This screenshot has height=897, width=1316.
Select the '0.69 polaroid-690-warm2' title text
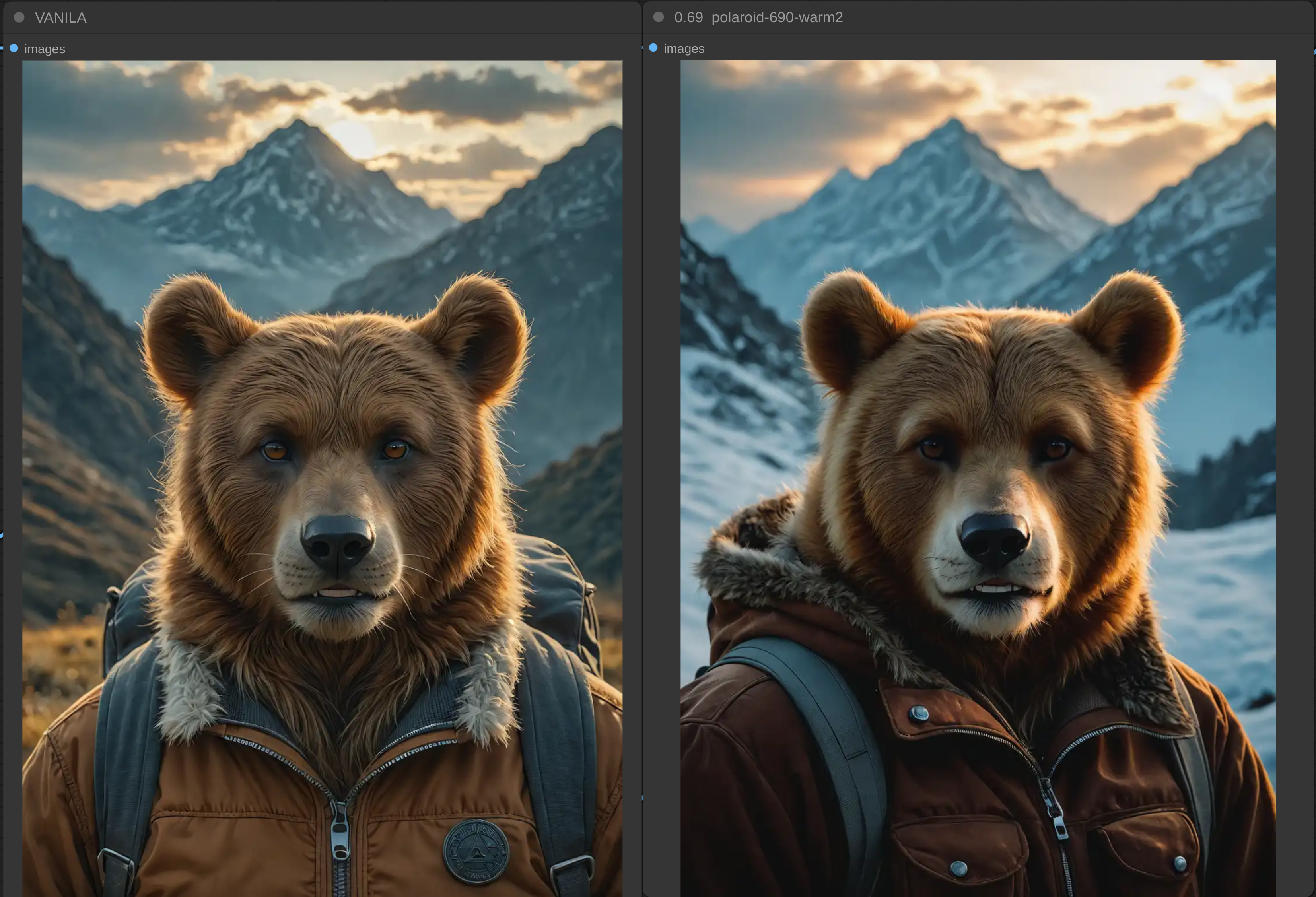758,17
